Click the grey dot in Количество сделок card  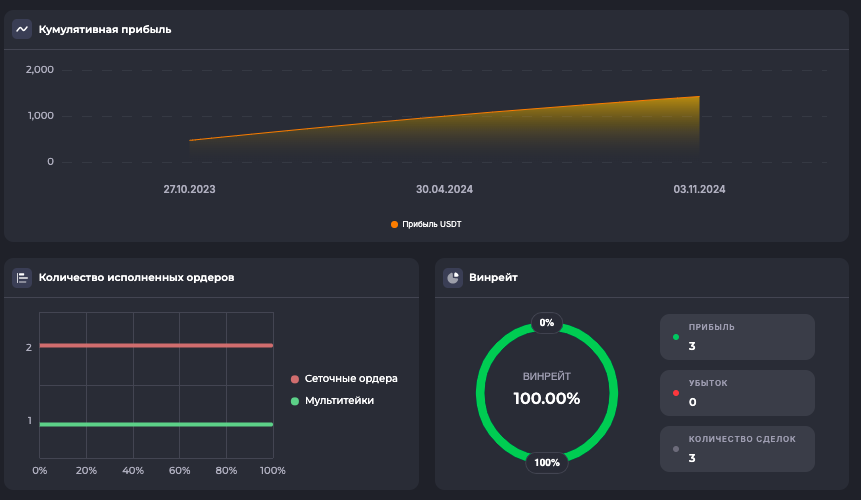click(676, 449)
